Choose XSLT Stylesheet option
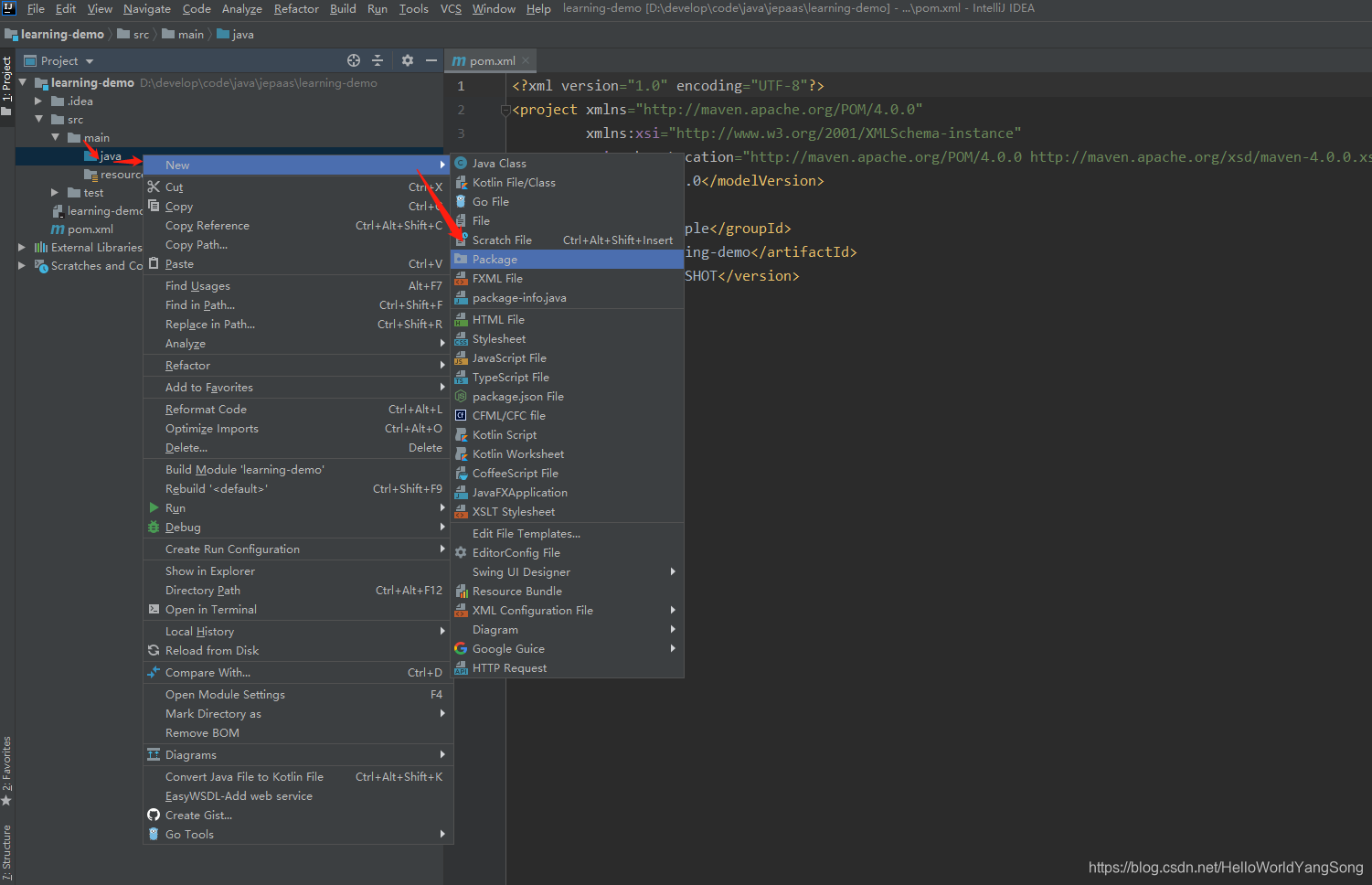Screen dimensions: 1372x885 tap(568, 511)
